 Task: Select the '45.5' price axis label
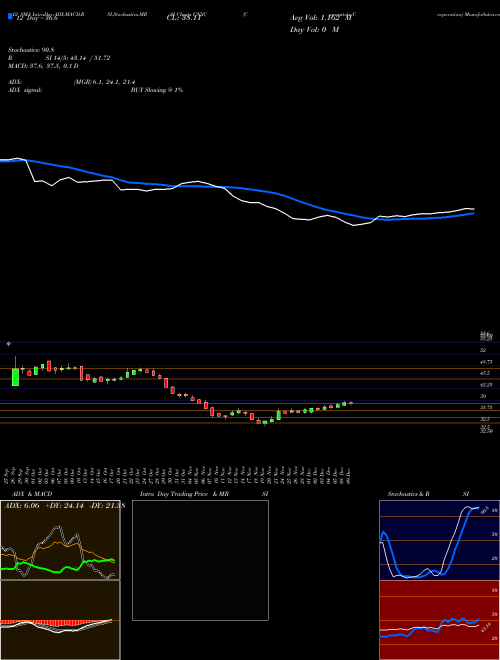tap(485, 373)
